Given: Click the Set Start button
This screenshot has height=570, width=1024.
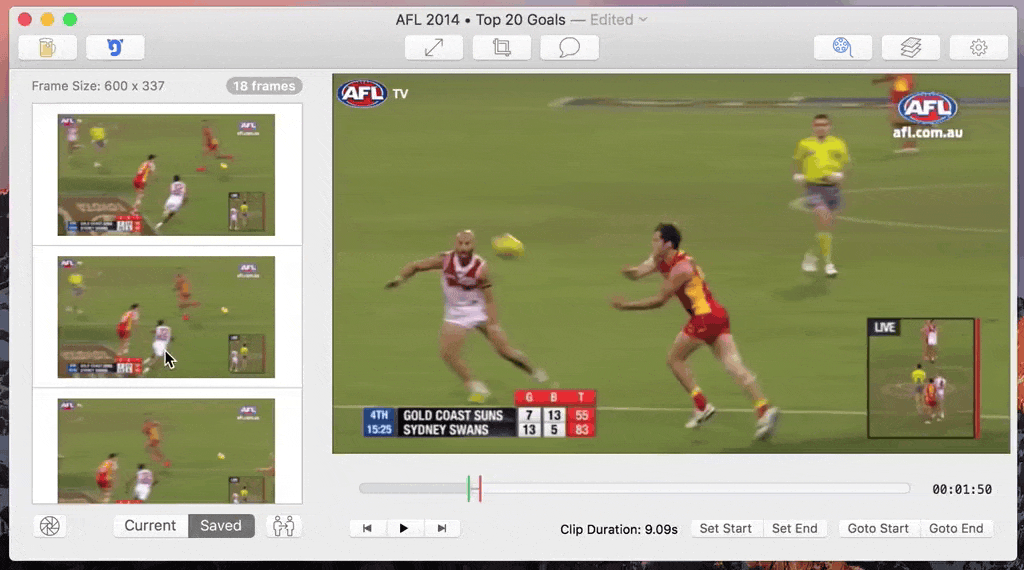Looking at the screenshot, I should (x=725, y=528).
